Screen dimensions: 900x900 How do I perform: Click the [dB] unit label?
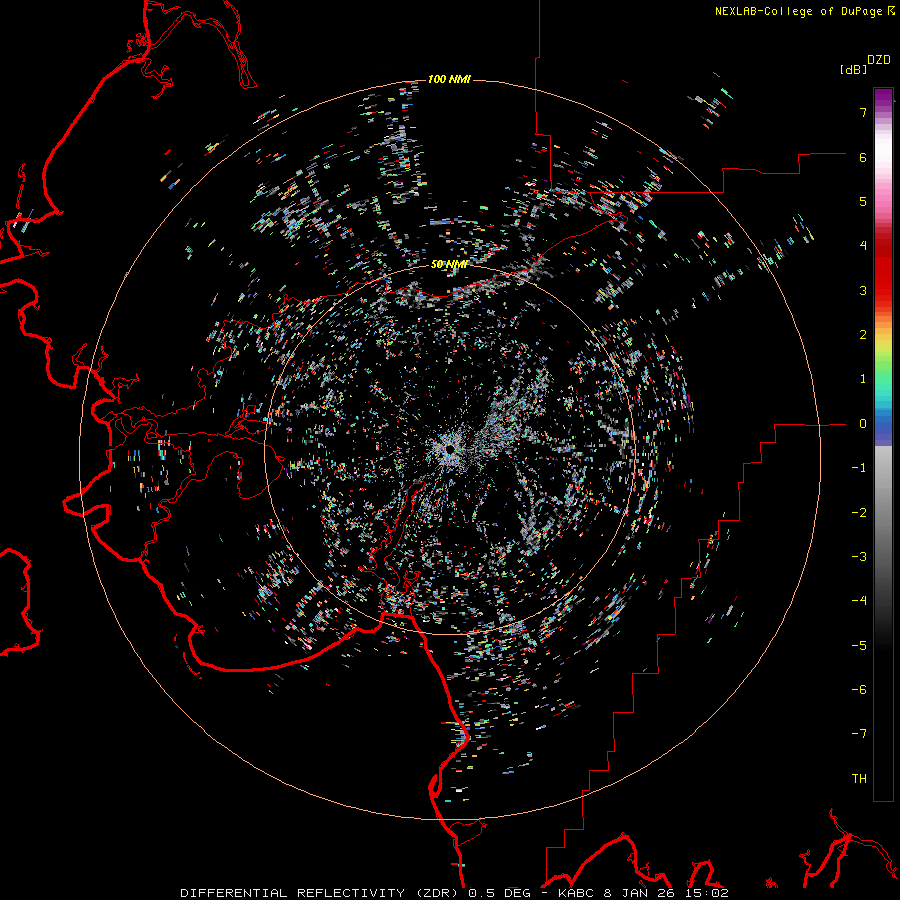point(854,69)
